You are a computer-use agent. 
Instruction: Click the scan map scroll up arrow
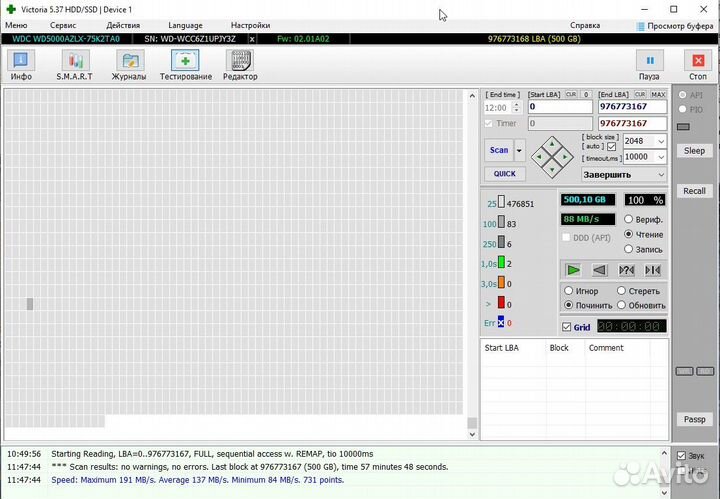[x=472, y=96]
